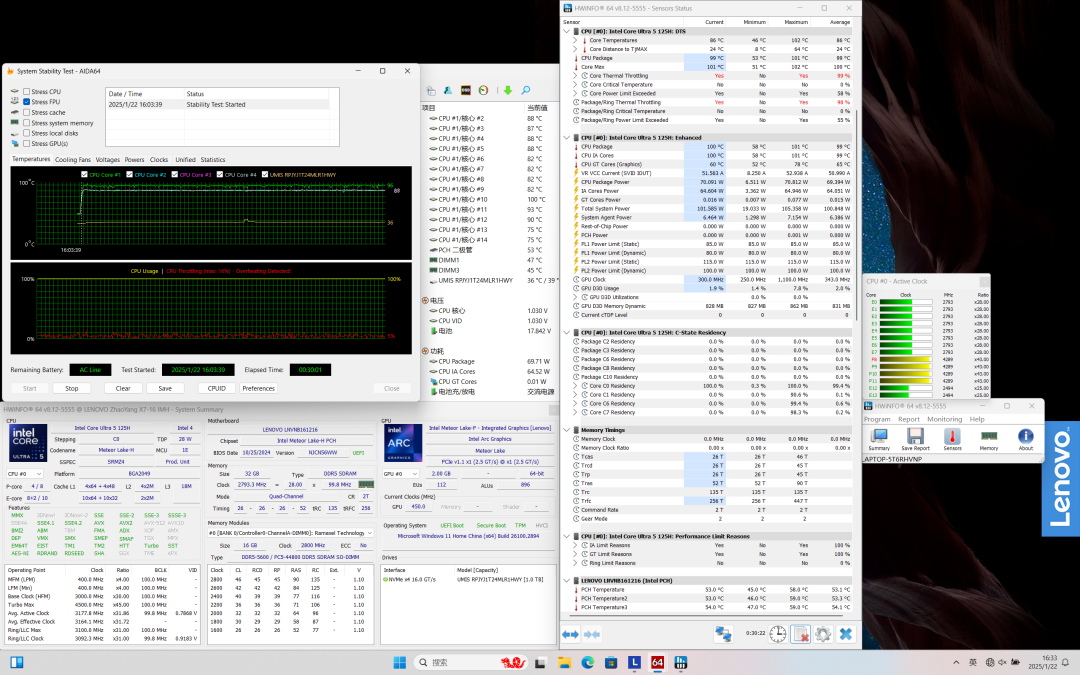
Task: Toggle CPU Core #4 graph checkbox
Action: tap(220, 174)
